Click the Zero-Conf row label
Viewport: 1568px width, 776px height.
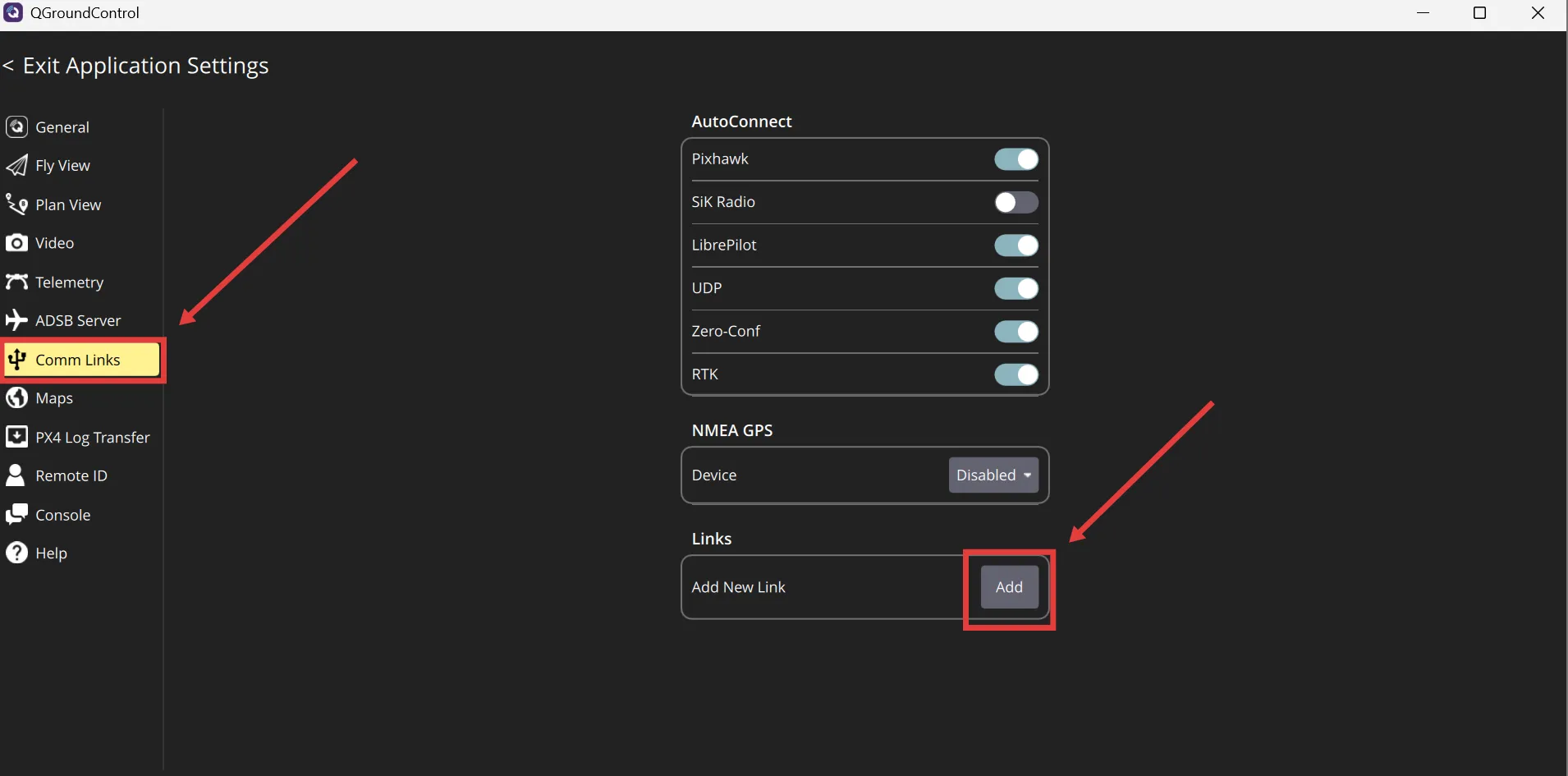click(x=726, y=332)
